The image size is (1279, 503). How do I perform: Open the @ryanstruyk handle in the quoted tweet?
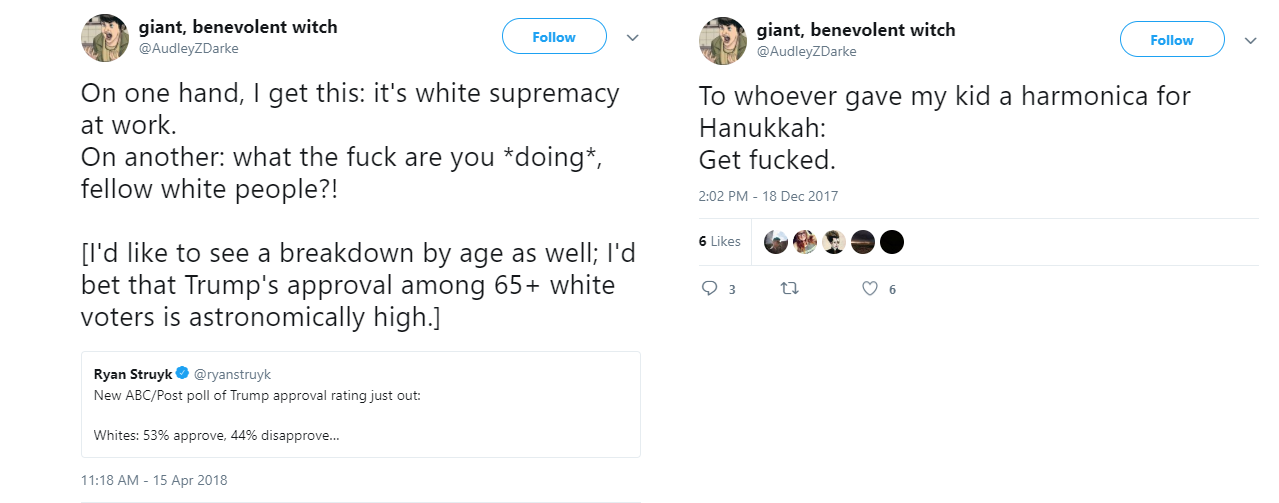[232, 374]
